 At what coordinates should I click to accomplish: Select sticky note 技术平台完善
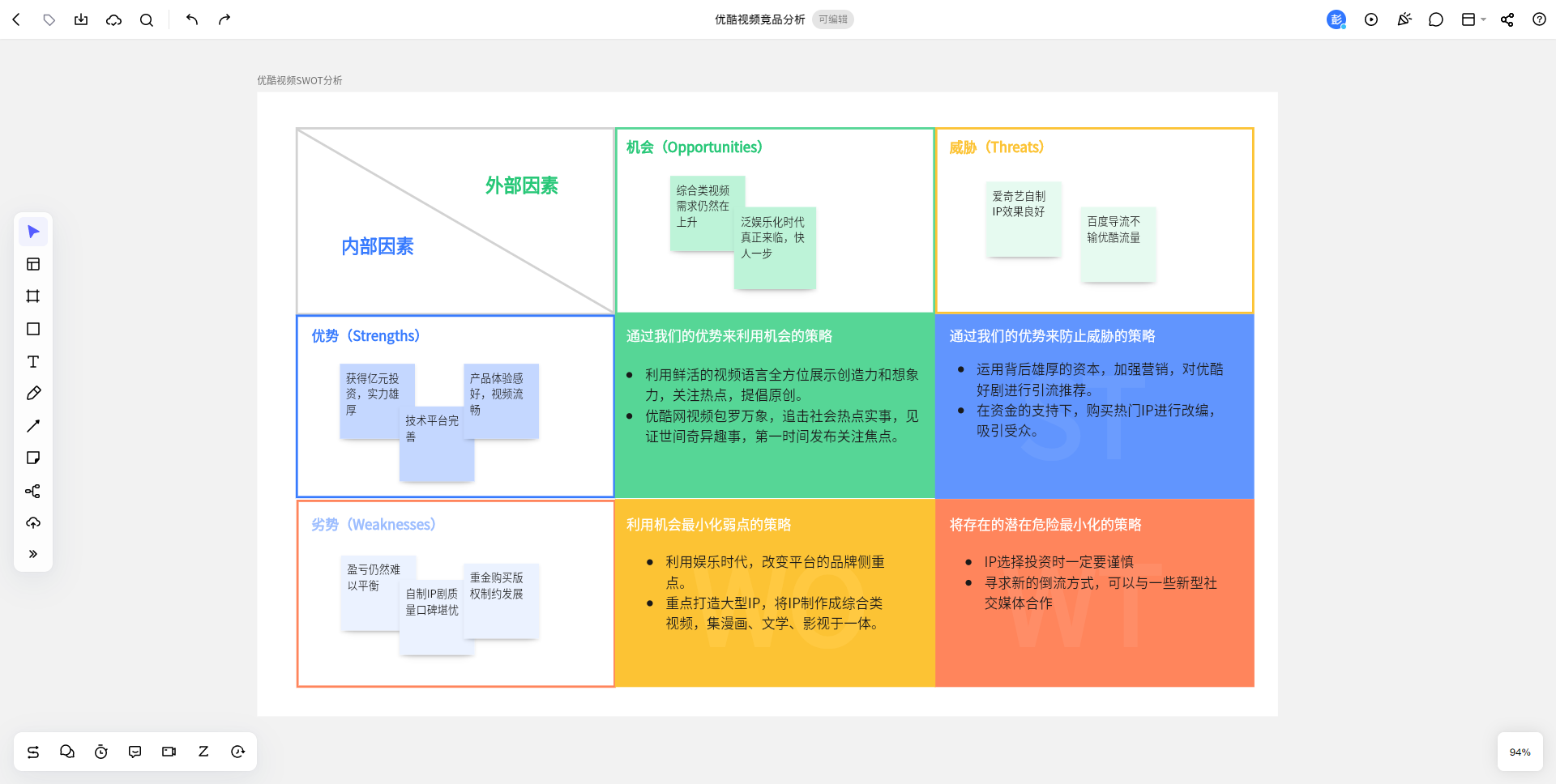click(x=436, y=444)
